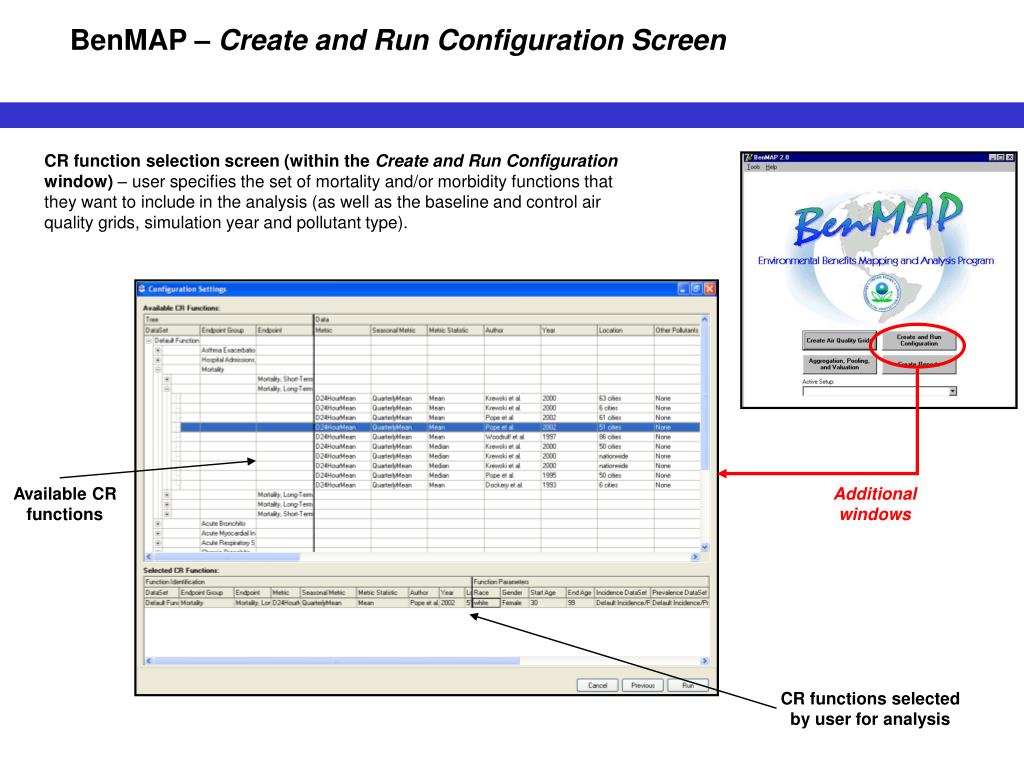Click the Create Air Quality Grid button
The width and height of the screenshot is (1024, 768).
(x=839, y=340)
